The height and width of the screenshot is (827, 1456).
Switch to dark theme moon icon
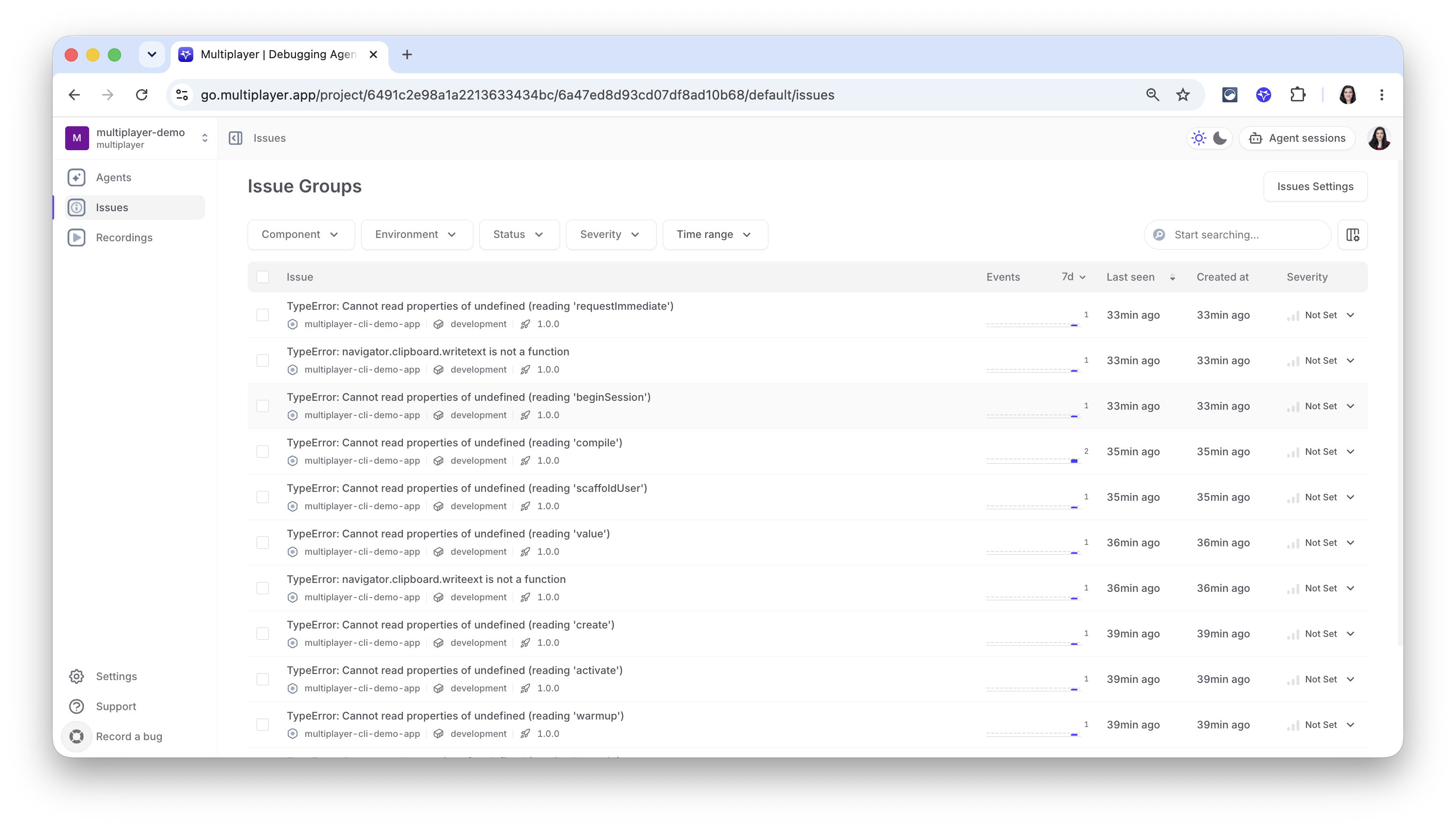[x=1220, y=138]
